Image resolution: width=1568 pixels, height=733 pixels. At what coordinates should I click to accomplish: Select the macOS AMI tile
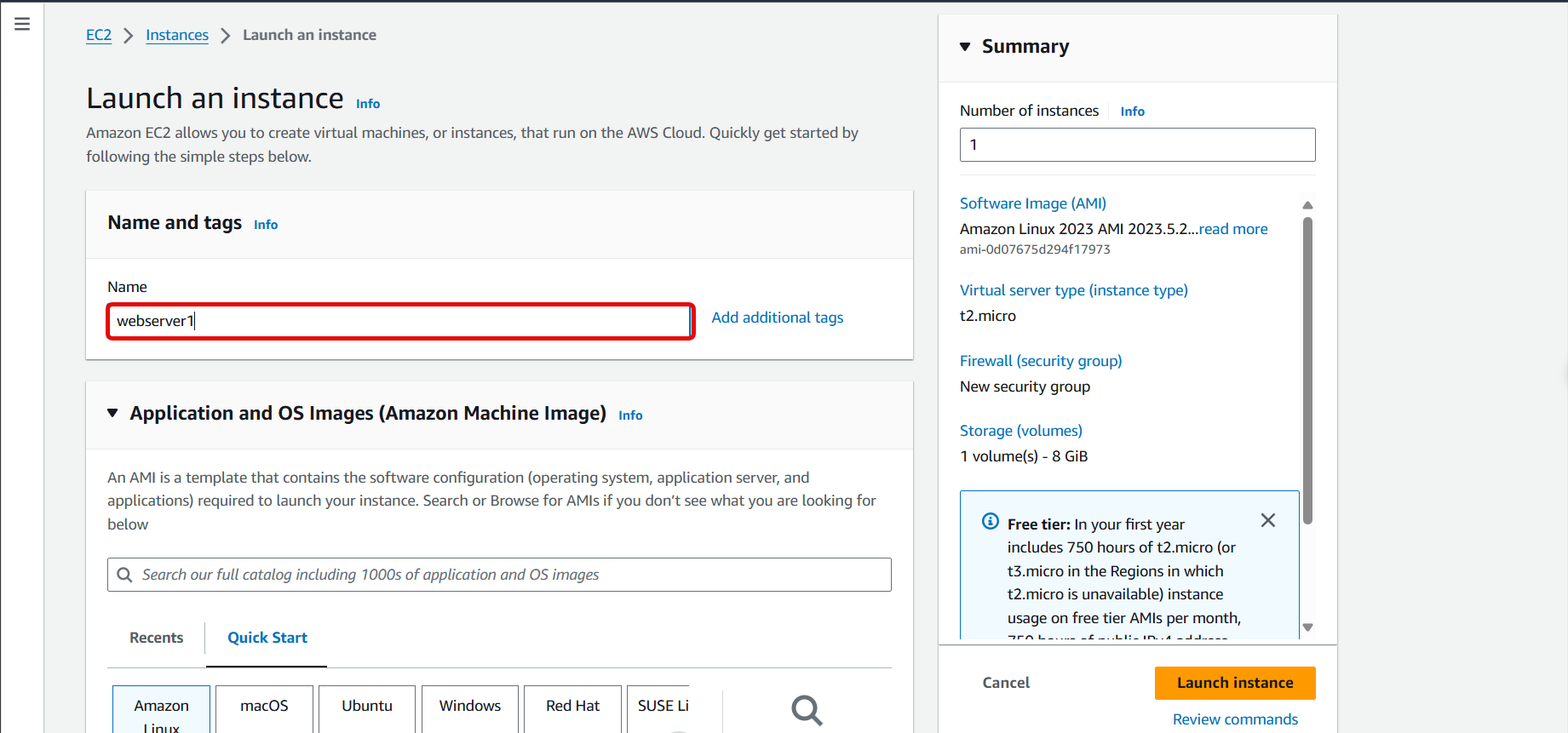click(264, 707)
